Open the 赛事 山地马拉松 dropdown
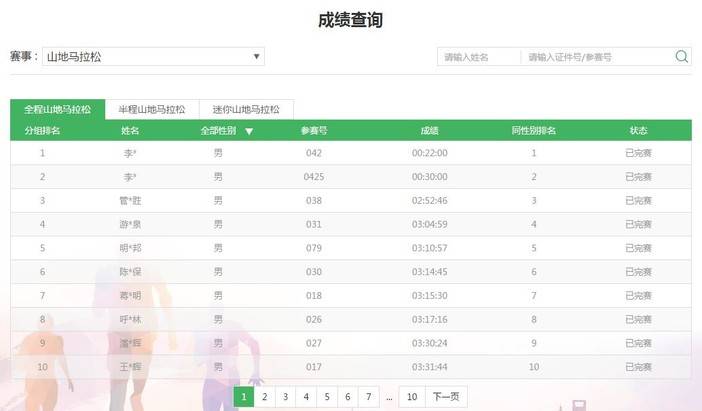This screenshot has width=702, height=411. coord(152,57)
